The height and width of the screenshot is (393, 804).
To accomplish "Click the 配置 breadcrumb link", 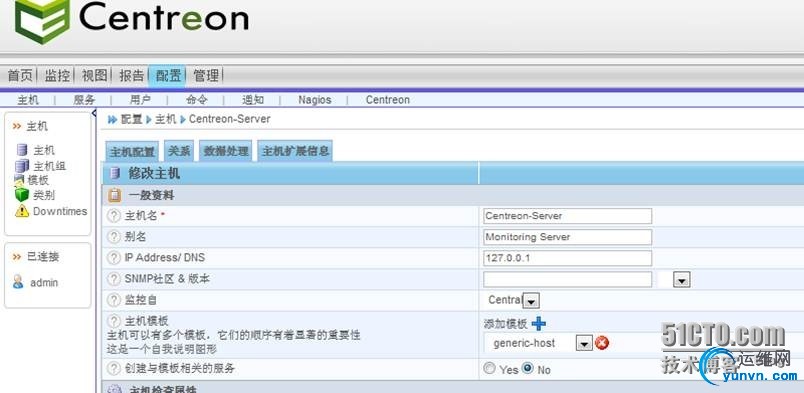I will (x=131, y=120).
